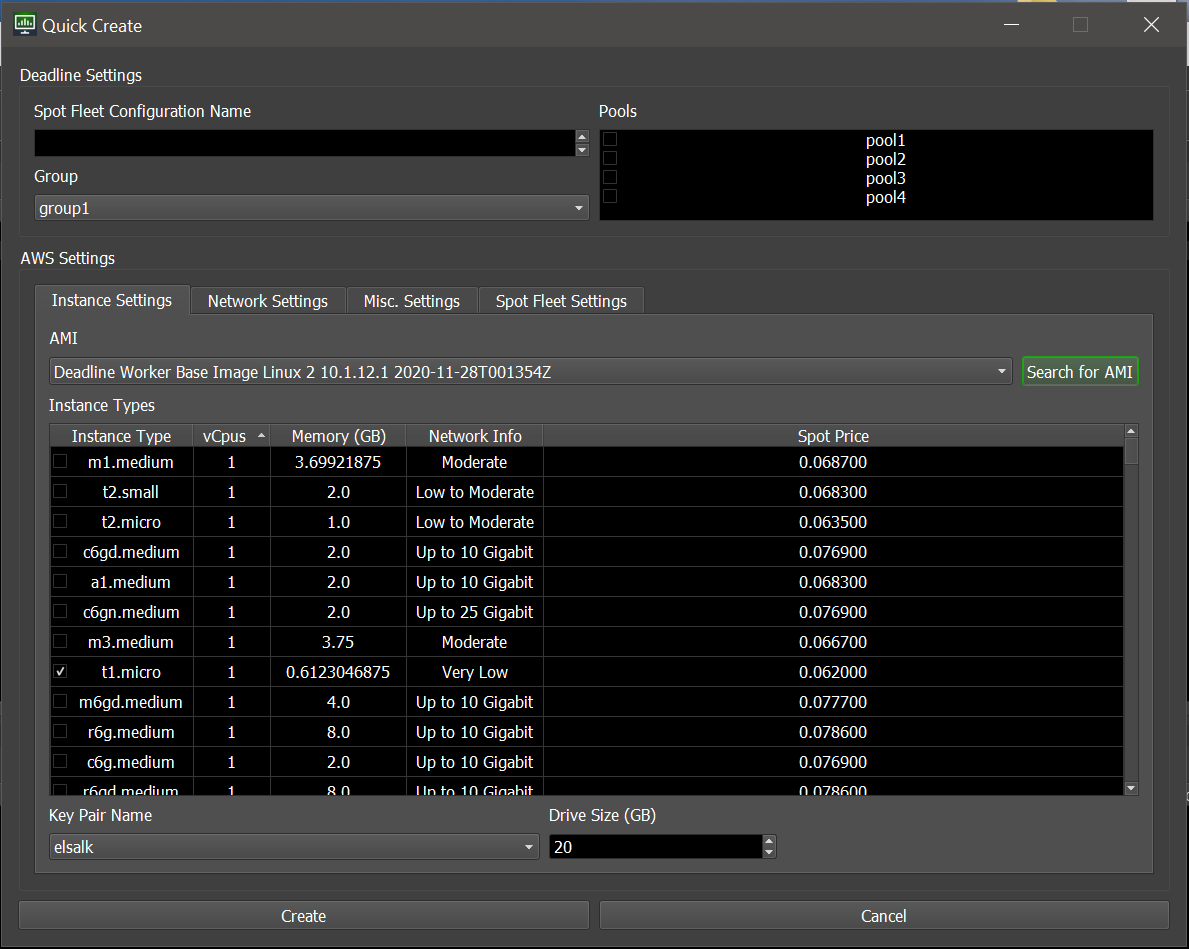Sort by the Network Info column header
Image resolution: width=1189 pixels, height=949 pixels.
(475, 436)
